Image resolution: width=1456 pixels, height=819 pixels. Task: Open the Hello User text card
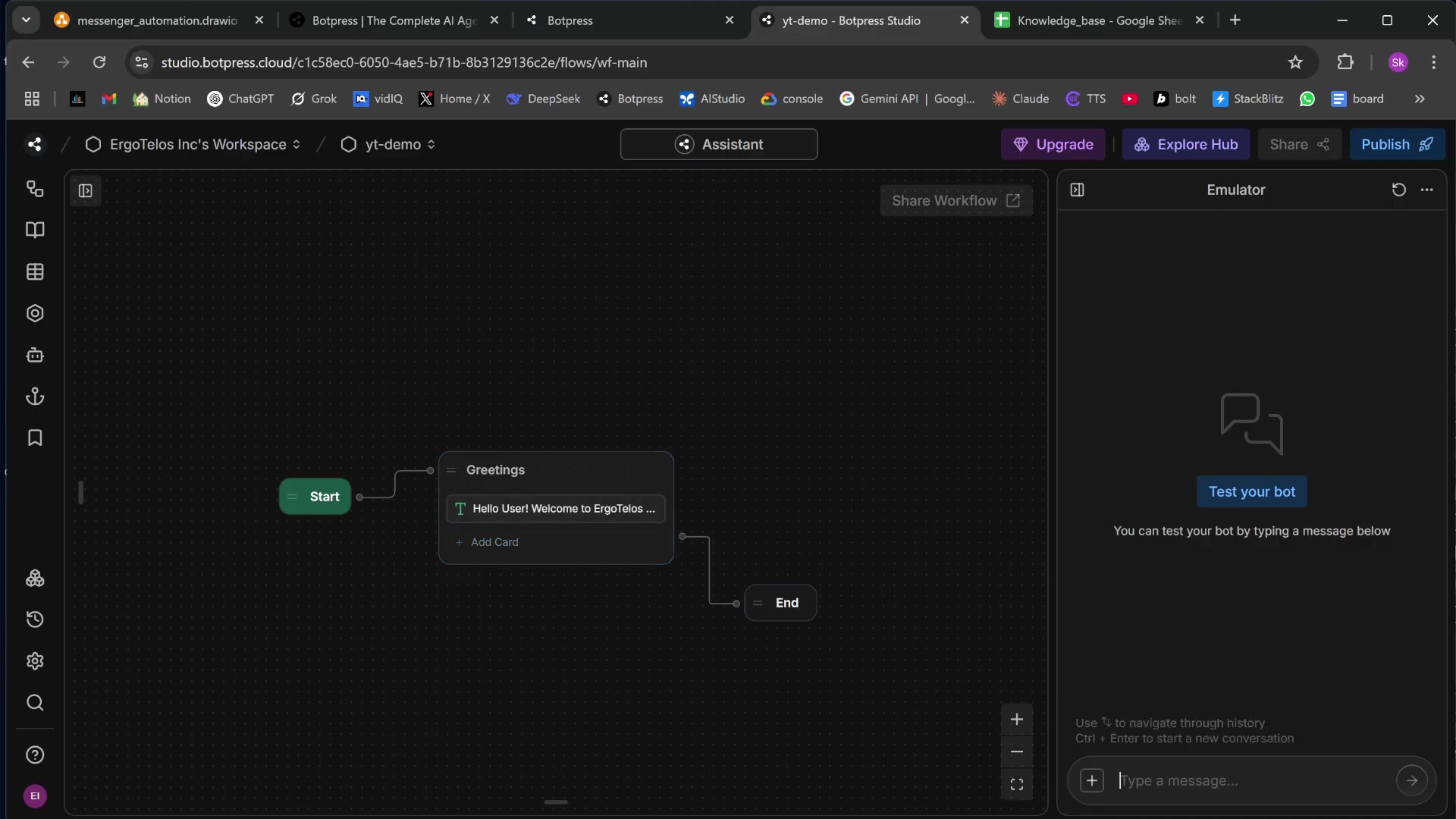556,509
